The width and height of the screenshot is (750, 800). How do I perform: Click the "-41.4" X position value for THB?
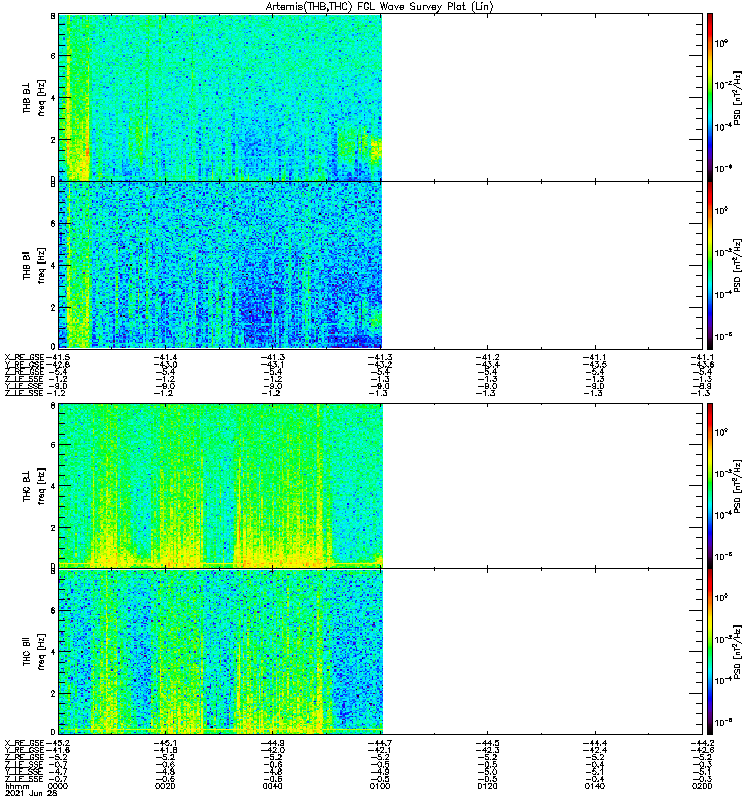coord(165,358)
